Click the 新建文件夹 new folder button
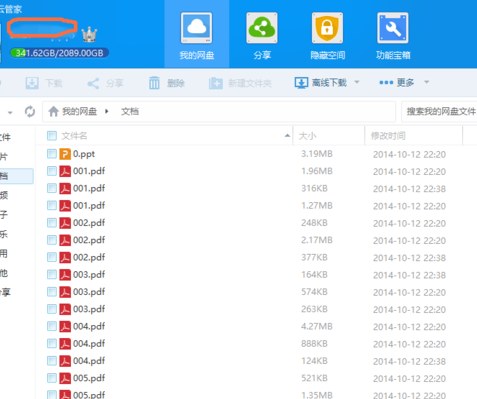Screen dimensions: 477x399 click(x=240, y=83)
